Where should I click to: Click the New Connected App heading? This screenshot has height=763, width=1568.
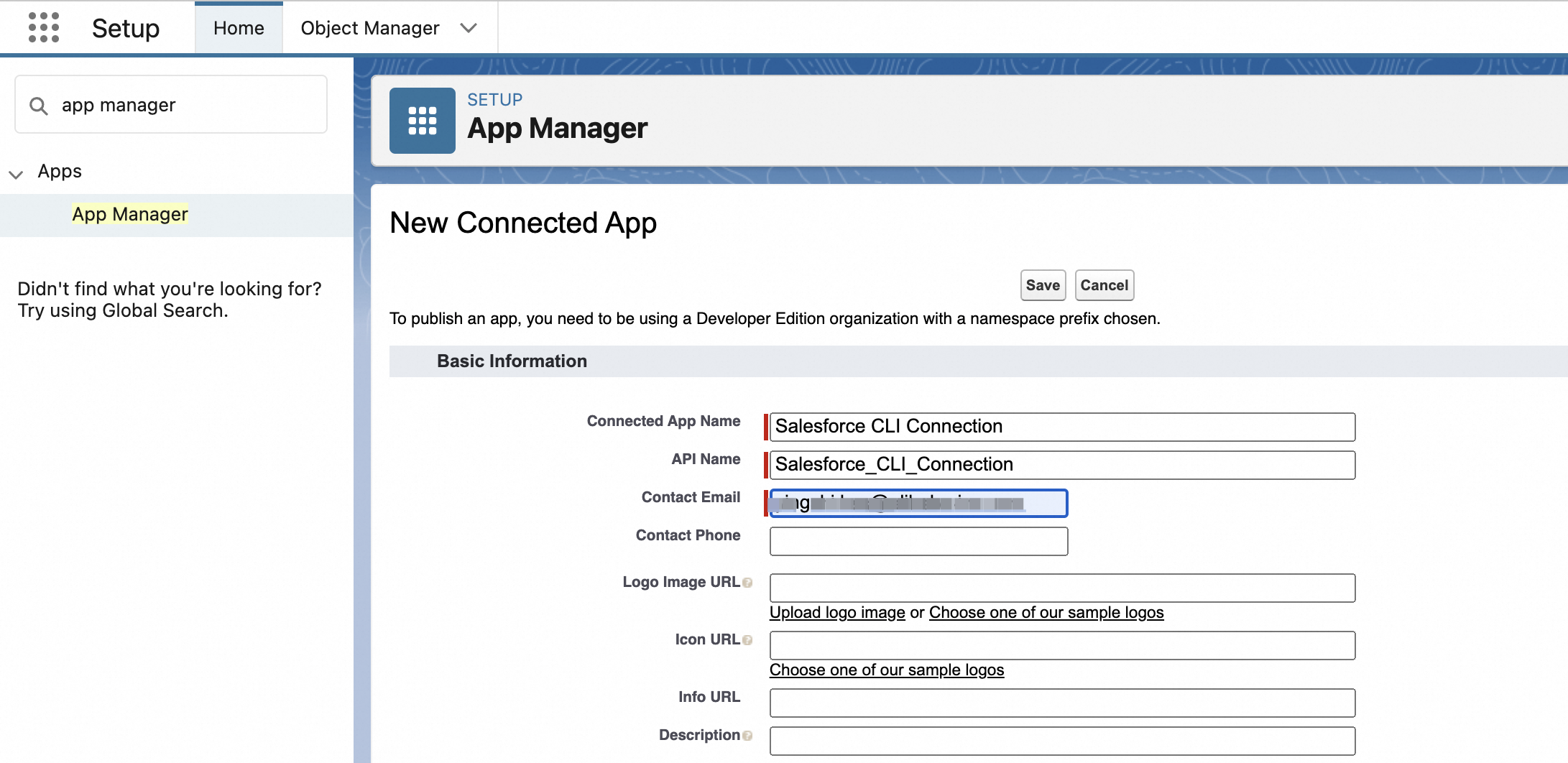pyautogui.click(x=523, y=223)
